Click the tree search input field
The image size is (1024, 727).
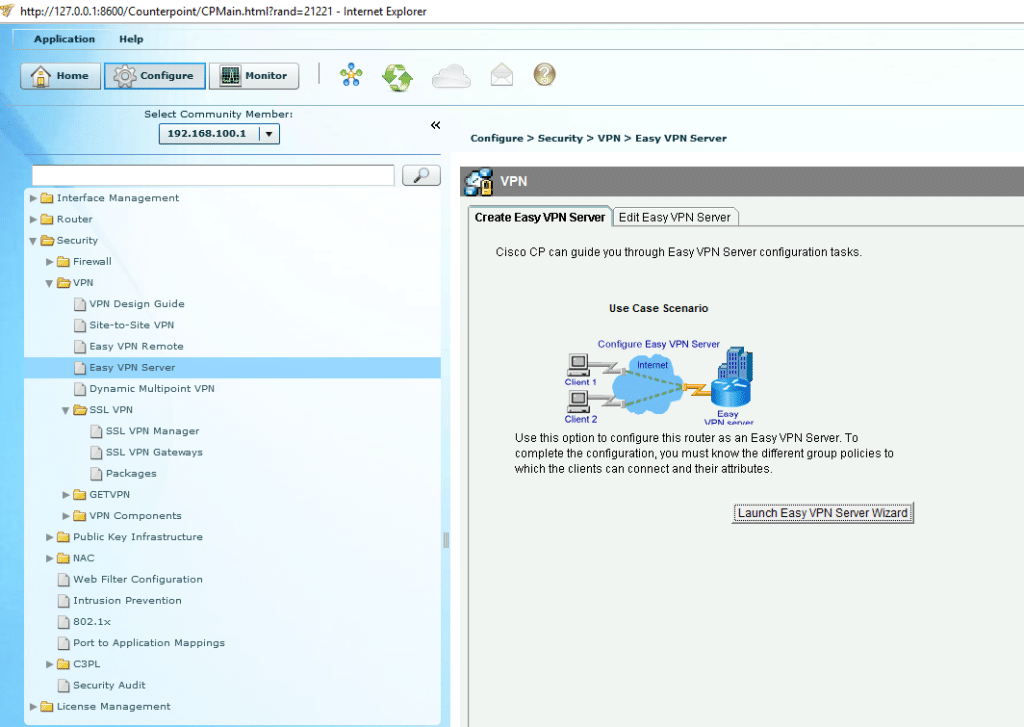coord(210,174)
